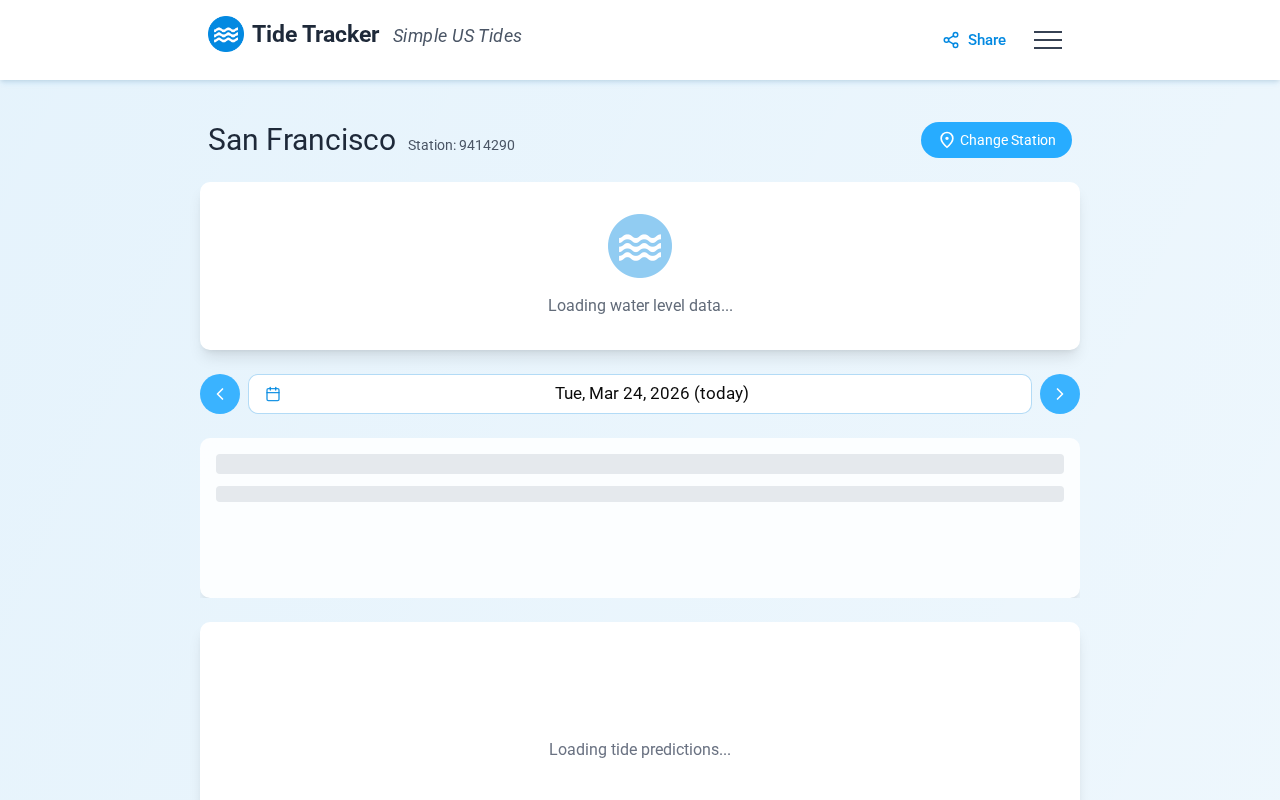The width and height of the screenshot is (1280, 800).
Task: Click the Simple US Tides tagline
Action: coord(457,36)
